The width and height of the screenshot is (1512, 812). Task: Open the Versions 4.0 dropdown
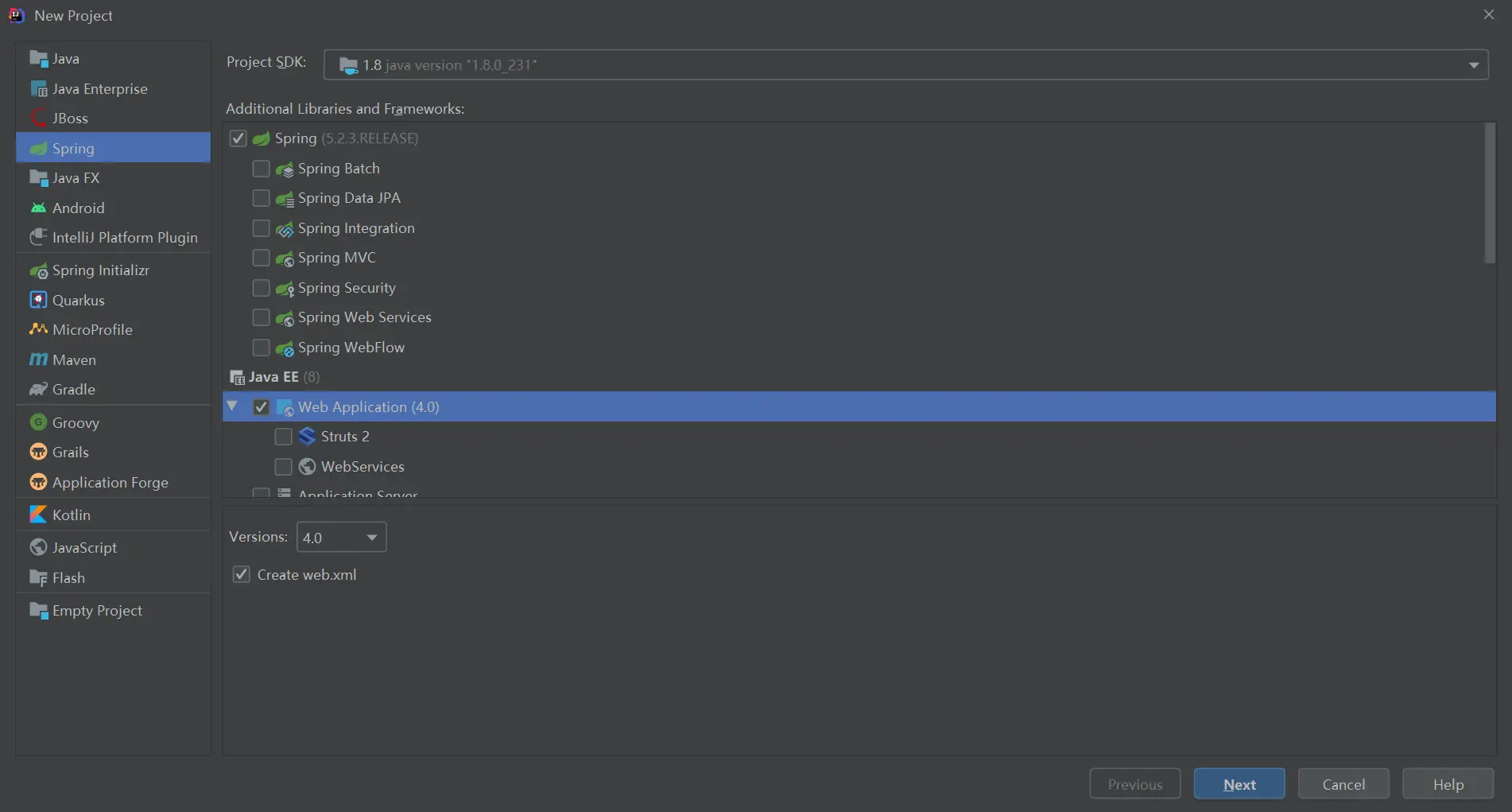point(341,538)
